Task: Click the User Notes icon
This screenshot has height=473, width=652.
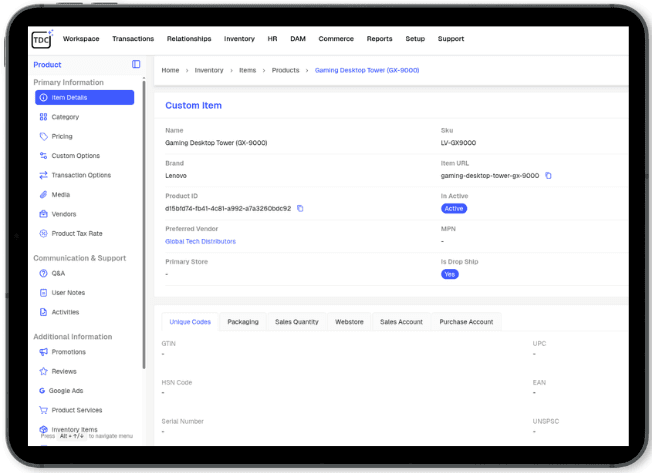Action: click(x=43, y=293)
